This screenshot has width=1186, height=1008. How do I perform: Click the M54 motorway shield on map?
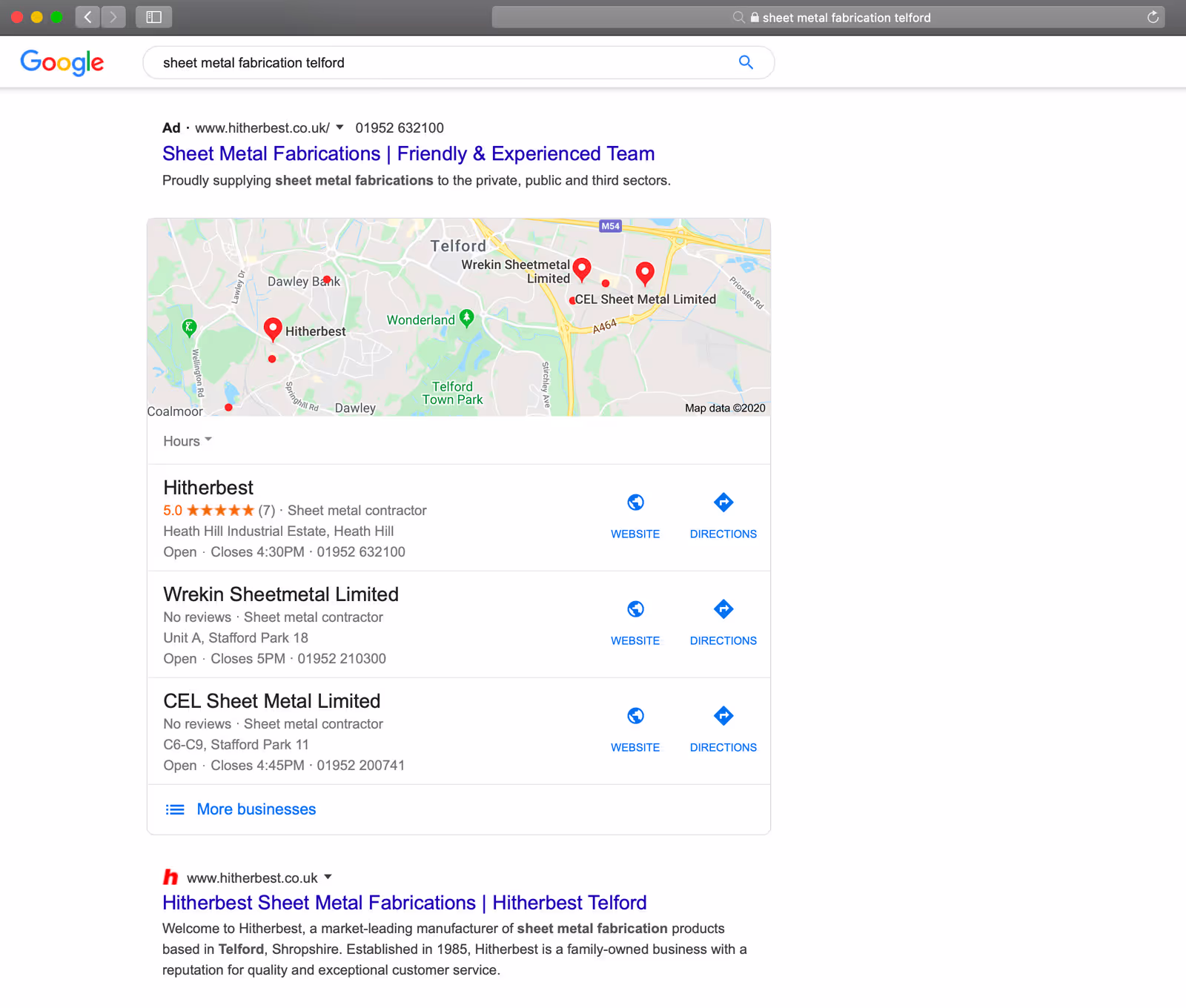click(610, 226)
